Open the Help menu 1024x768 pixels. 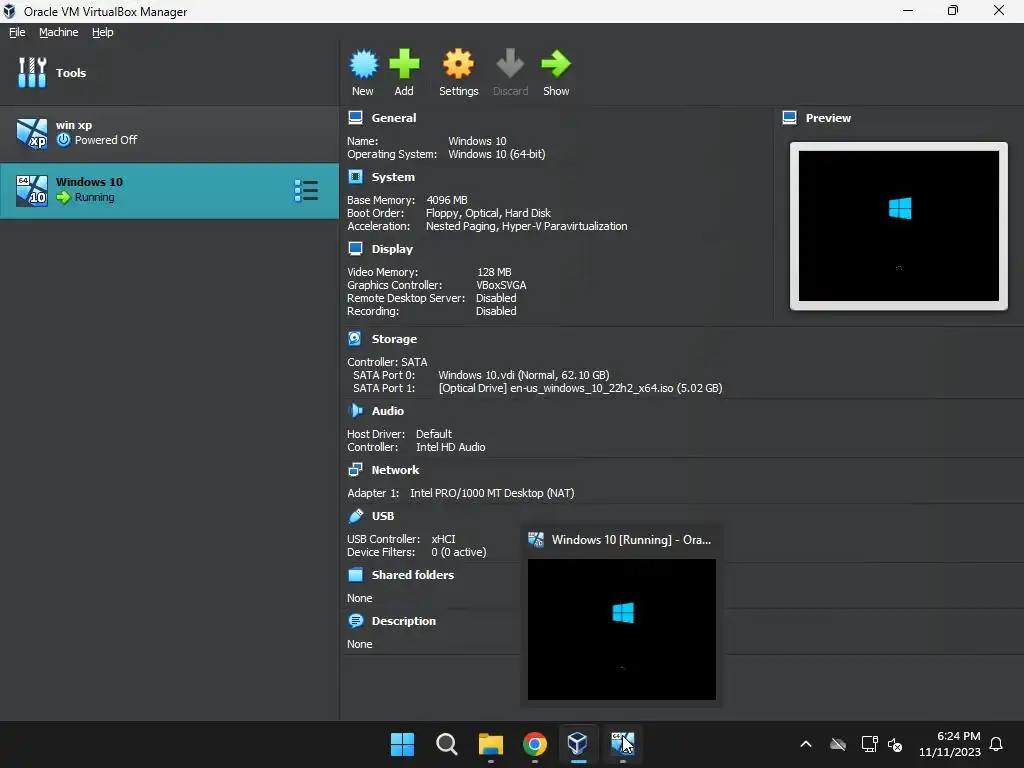point(103,32)
